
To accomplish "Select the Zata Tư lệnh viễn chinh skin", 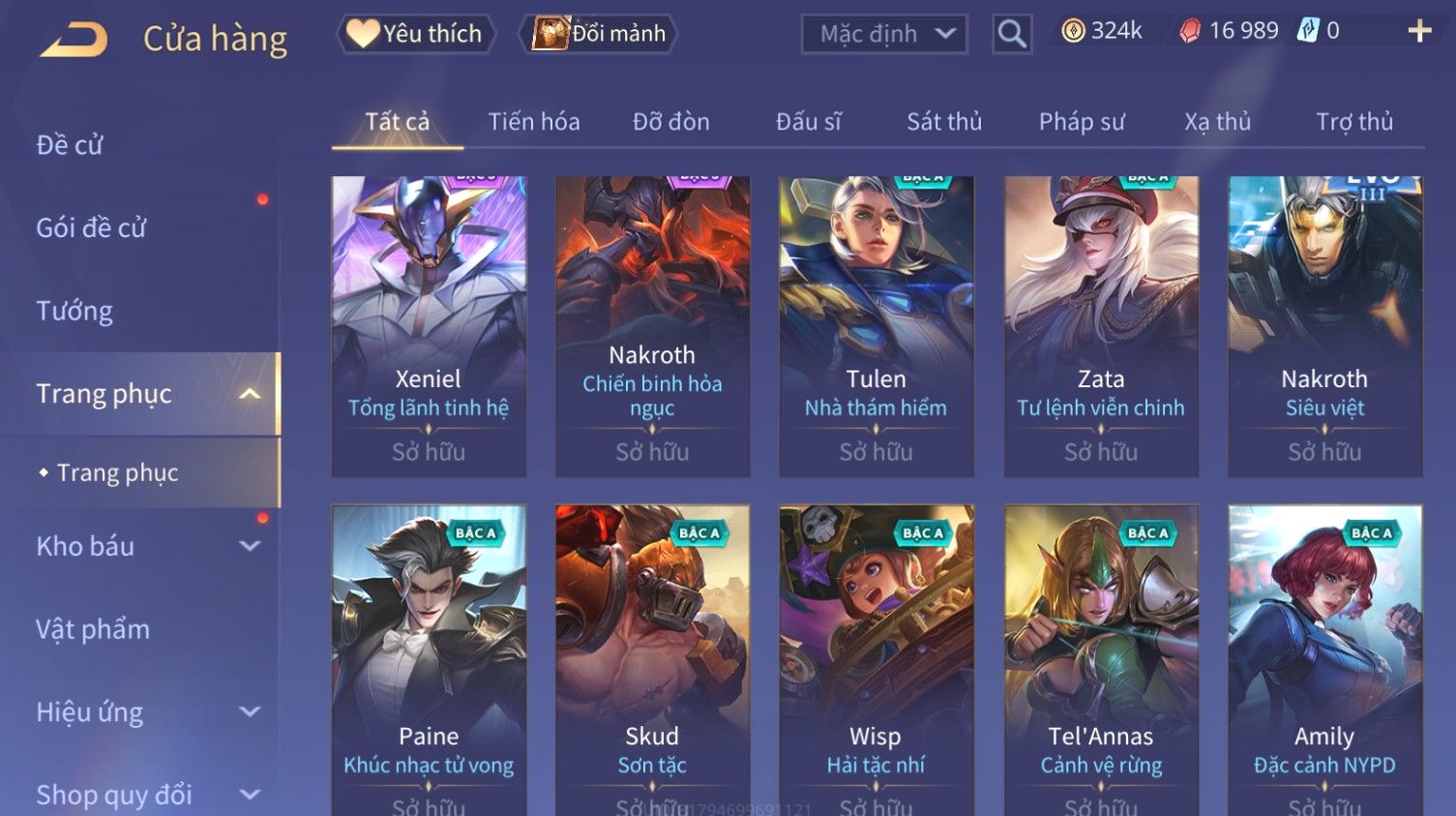I will tap(1101, 326).
